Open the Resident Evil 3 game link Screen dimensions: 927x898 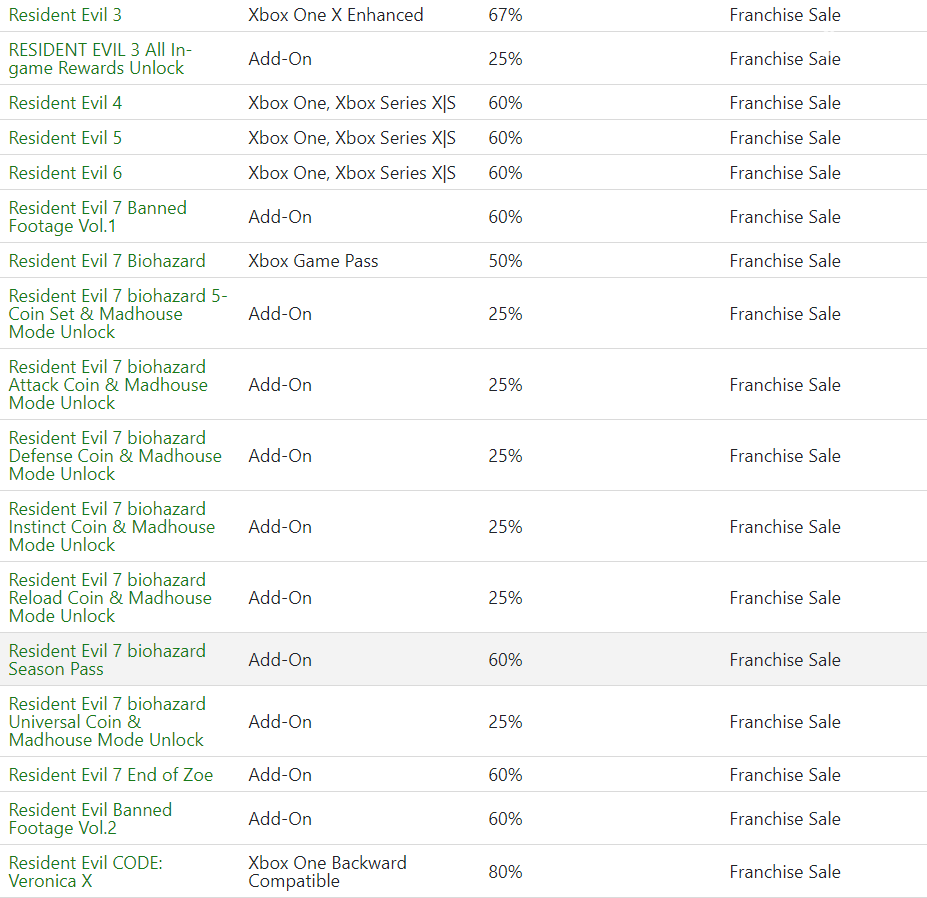point(65,15)
